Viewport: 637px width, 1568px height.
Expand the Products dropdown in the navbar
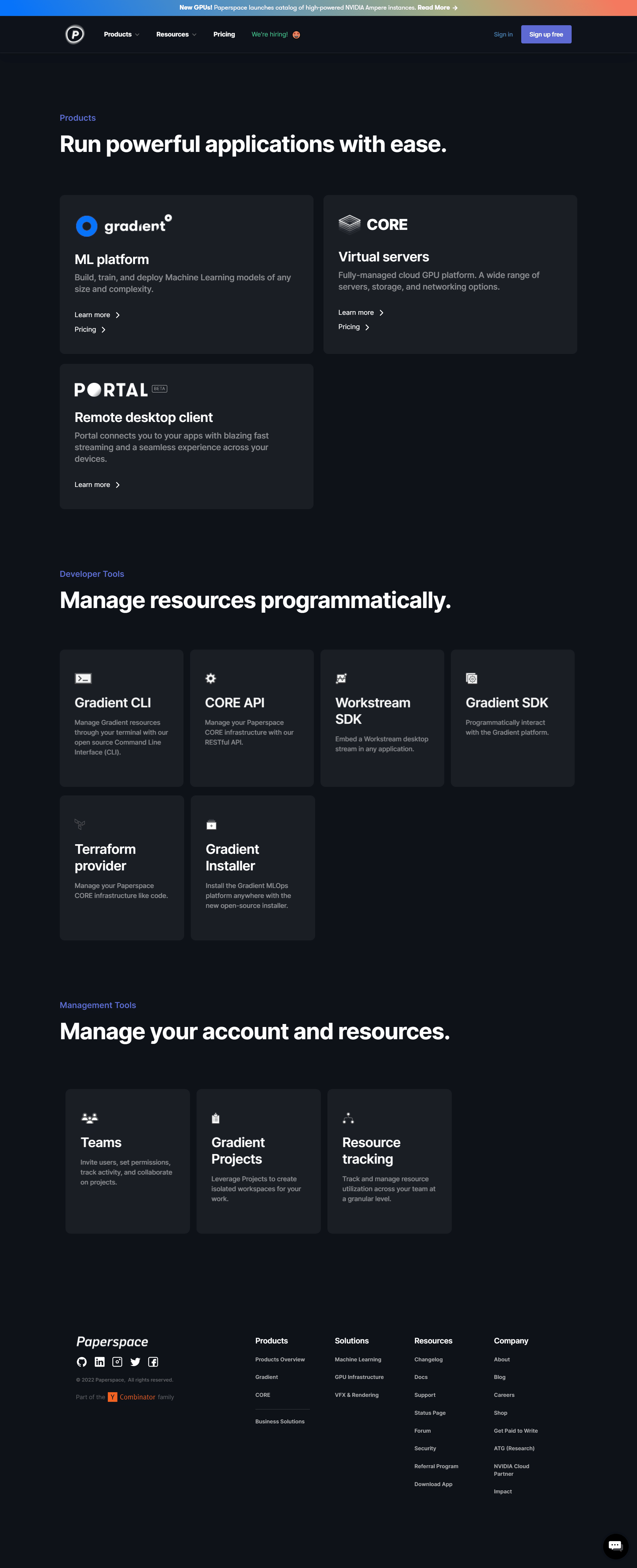click(x=121, y=34)
